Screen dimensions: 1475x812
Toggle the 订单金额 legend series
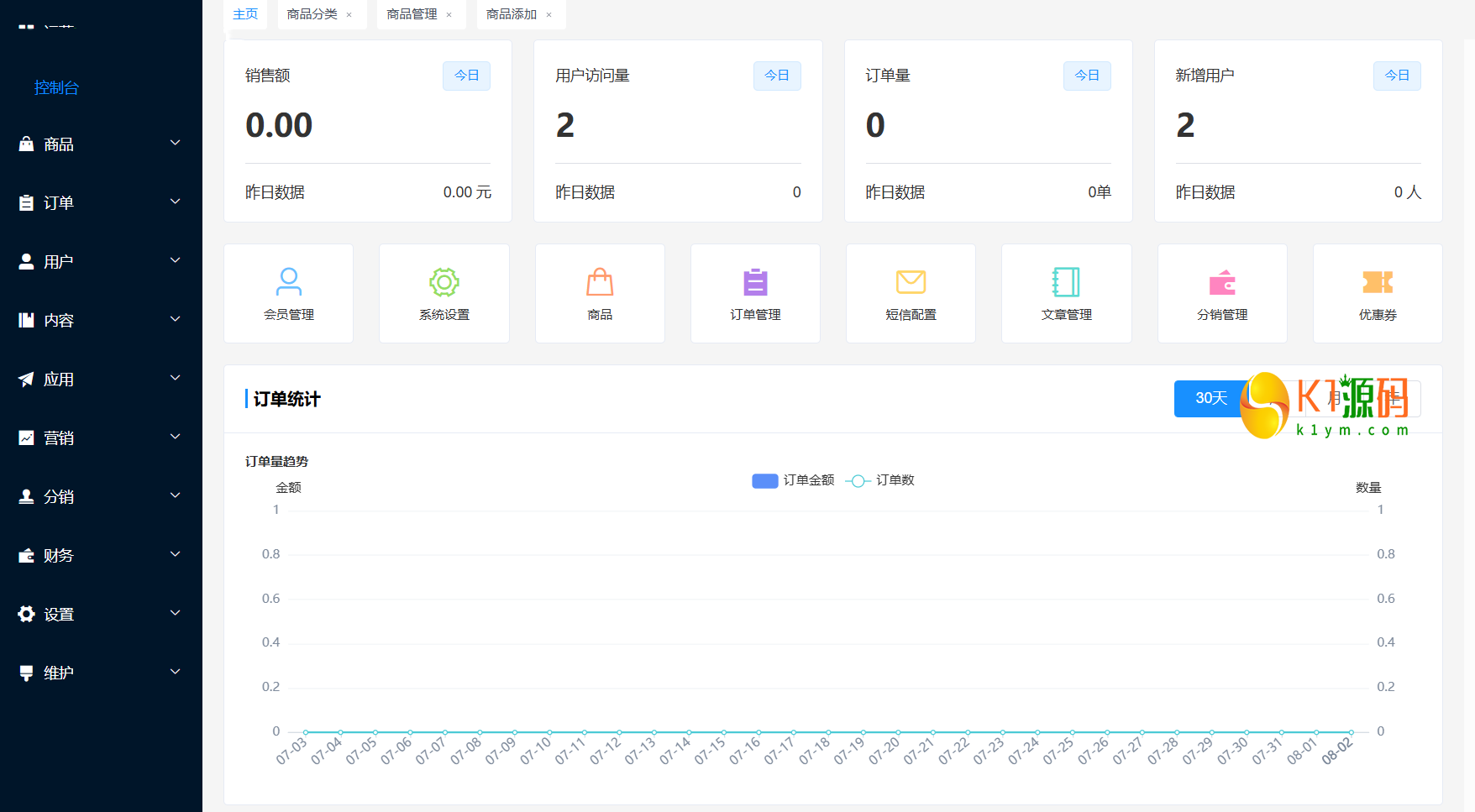point(793,480)
